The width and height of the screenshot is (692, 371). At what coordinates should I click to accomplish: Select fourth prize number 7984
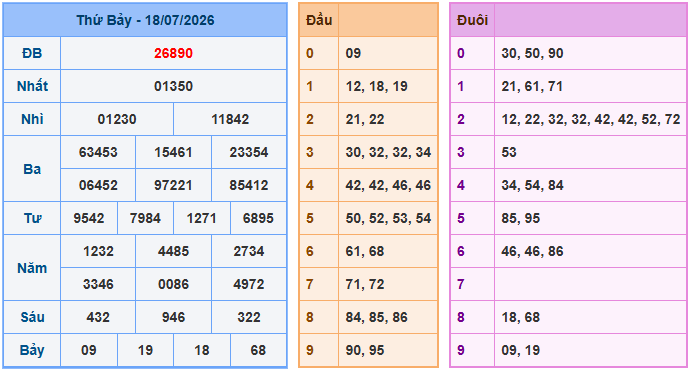click(x=145, y=218)
